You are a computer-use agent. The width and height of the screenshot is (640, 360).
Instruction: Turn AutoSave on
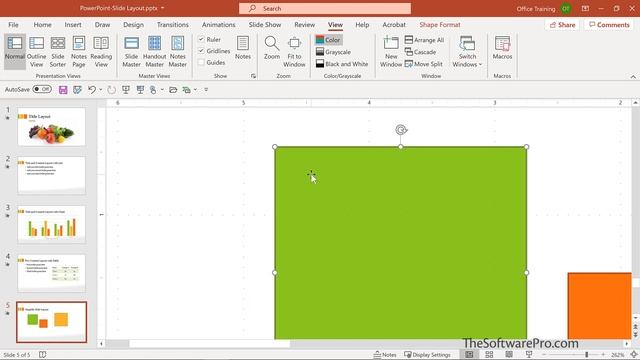coord(42,89)
